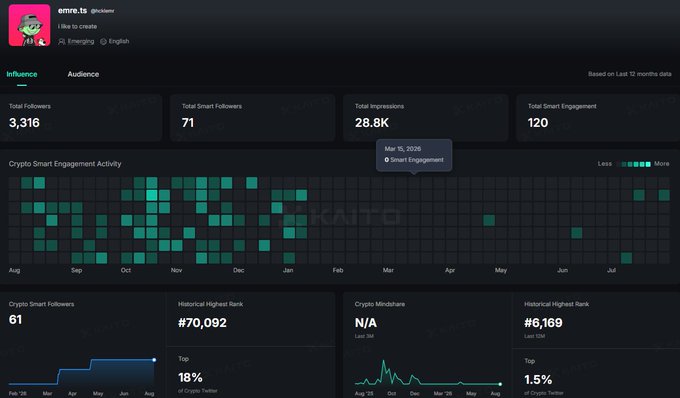Image resolution: width=680 pixels, height=398 pixels.
Task: Click the #70,092 historical highest rank value
Action: 202,323
